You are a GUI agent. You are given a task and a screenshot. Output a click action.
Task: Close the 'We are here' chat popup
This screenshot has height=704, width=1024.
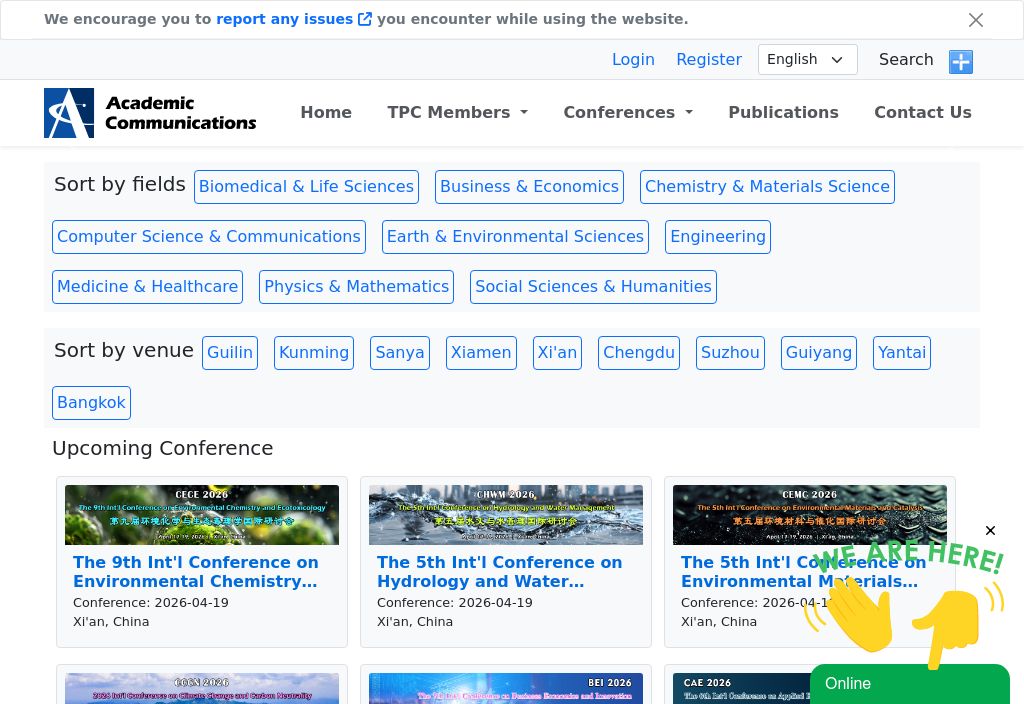pos(990,531)
